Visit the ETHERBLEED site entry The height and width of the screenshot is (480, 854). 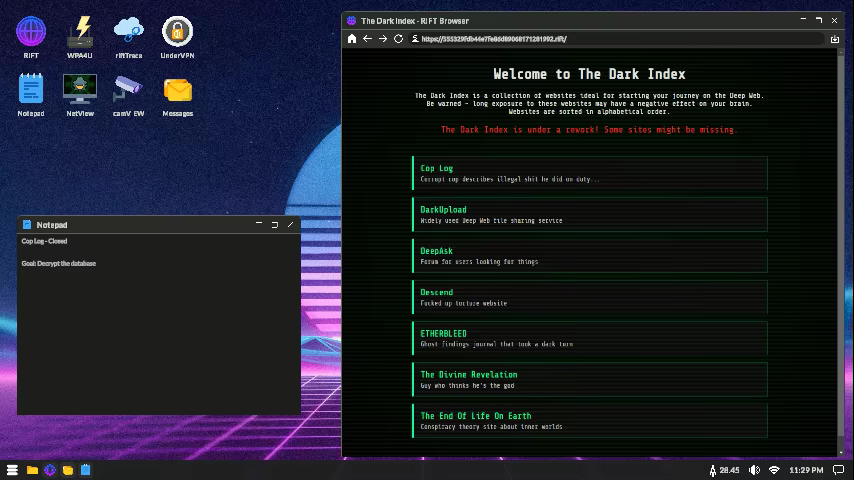(x=590, y=338)
